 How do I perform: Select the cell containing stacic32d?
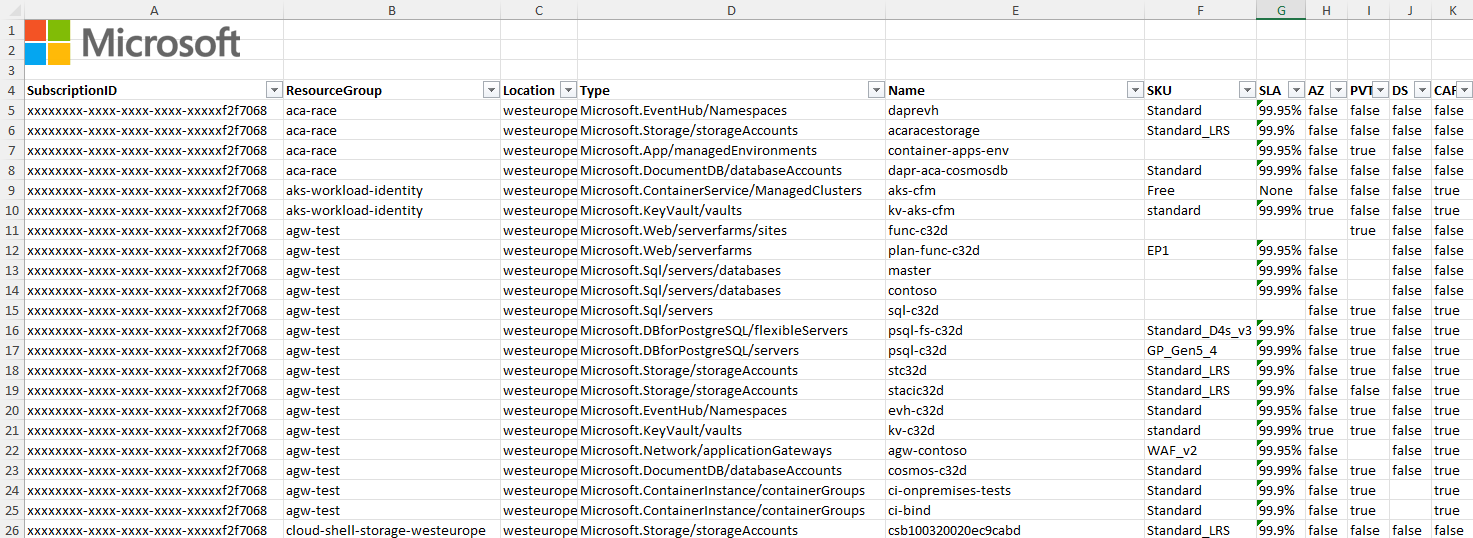(x=1015, y=390)
